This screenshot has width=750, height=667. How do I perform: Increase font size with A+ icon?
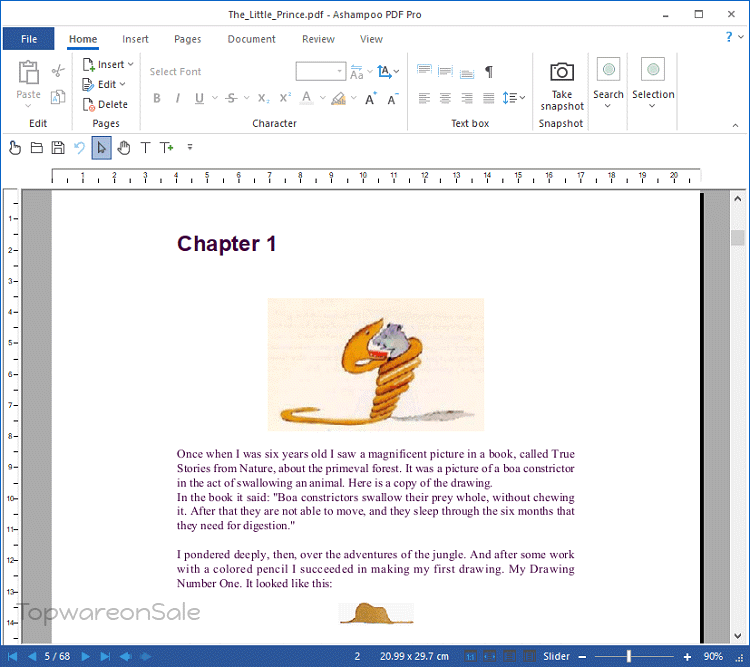click(x=371, y=99)
